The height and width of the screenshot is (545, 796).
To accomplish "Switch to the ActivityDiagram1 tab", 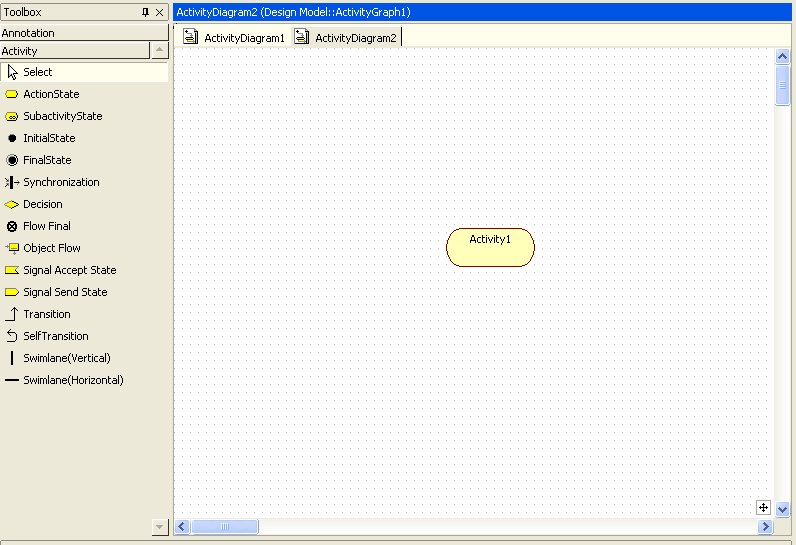I will [235, 38].
